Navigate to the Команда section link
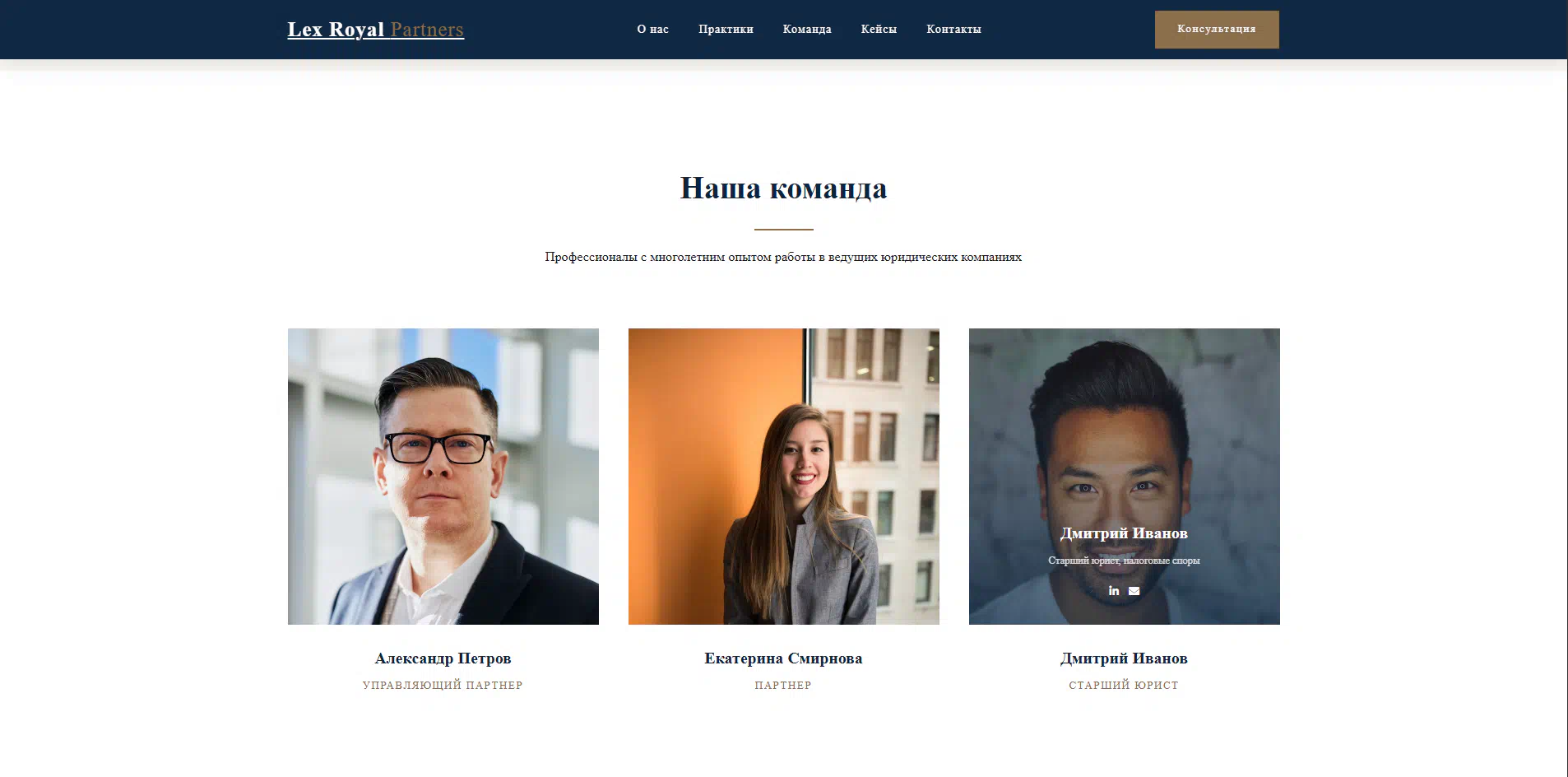Screen dimensions: 1568x777 click(x=807, y=30)
